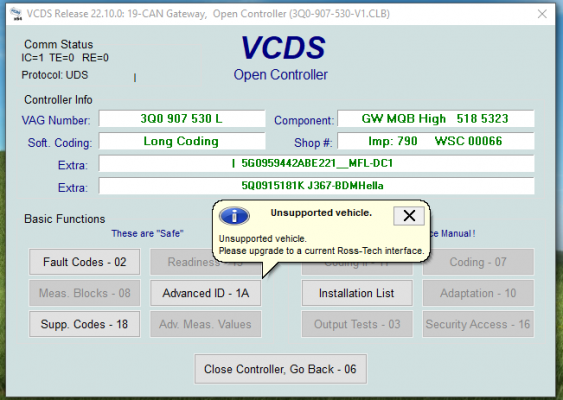Click the Soft. Coding field showing Long Coding
Viewport: 563px width, 400px height.
point(182,141)
